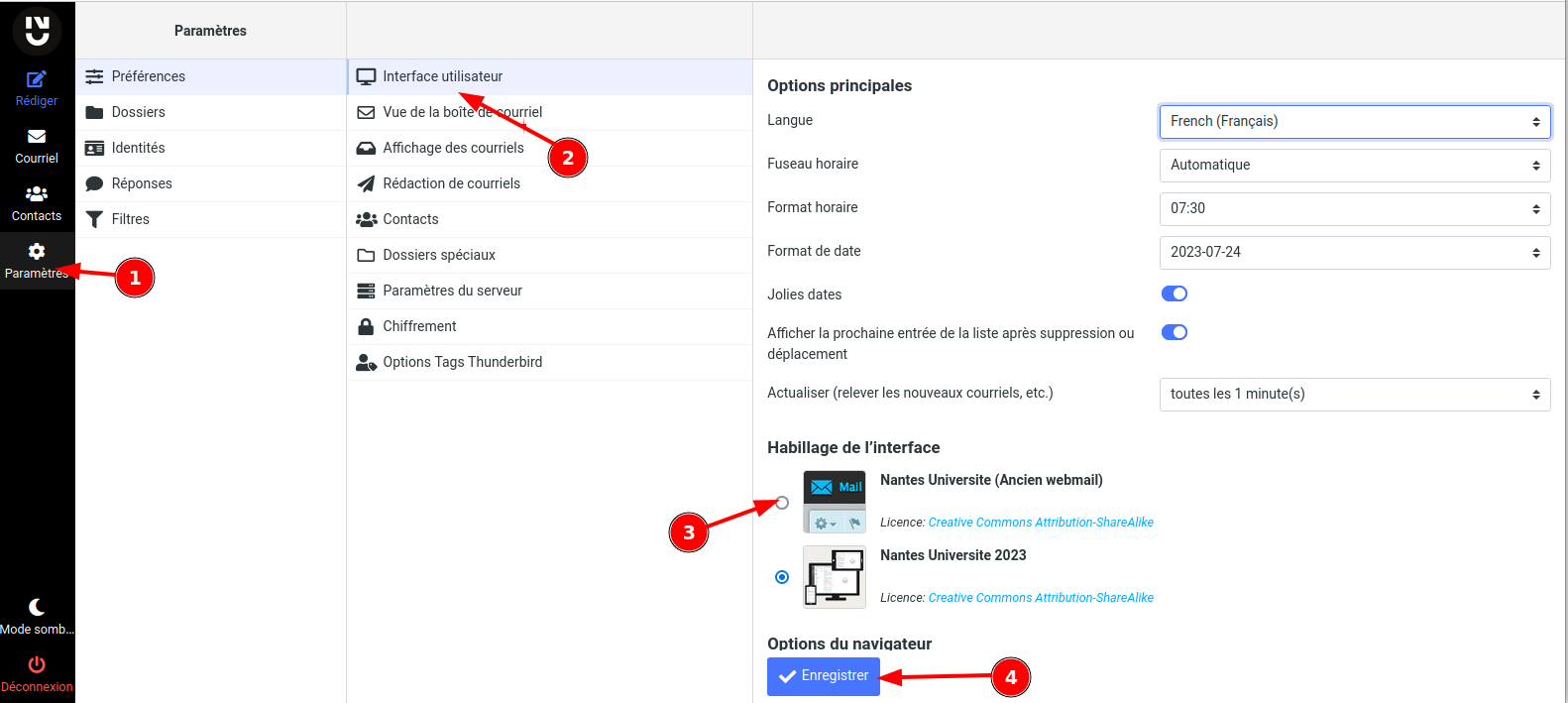Open the Format de date dropdown
The height and width of the screenshot is (703, 1568).
click(1354, 252)
